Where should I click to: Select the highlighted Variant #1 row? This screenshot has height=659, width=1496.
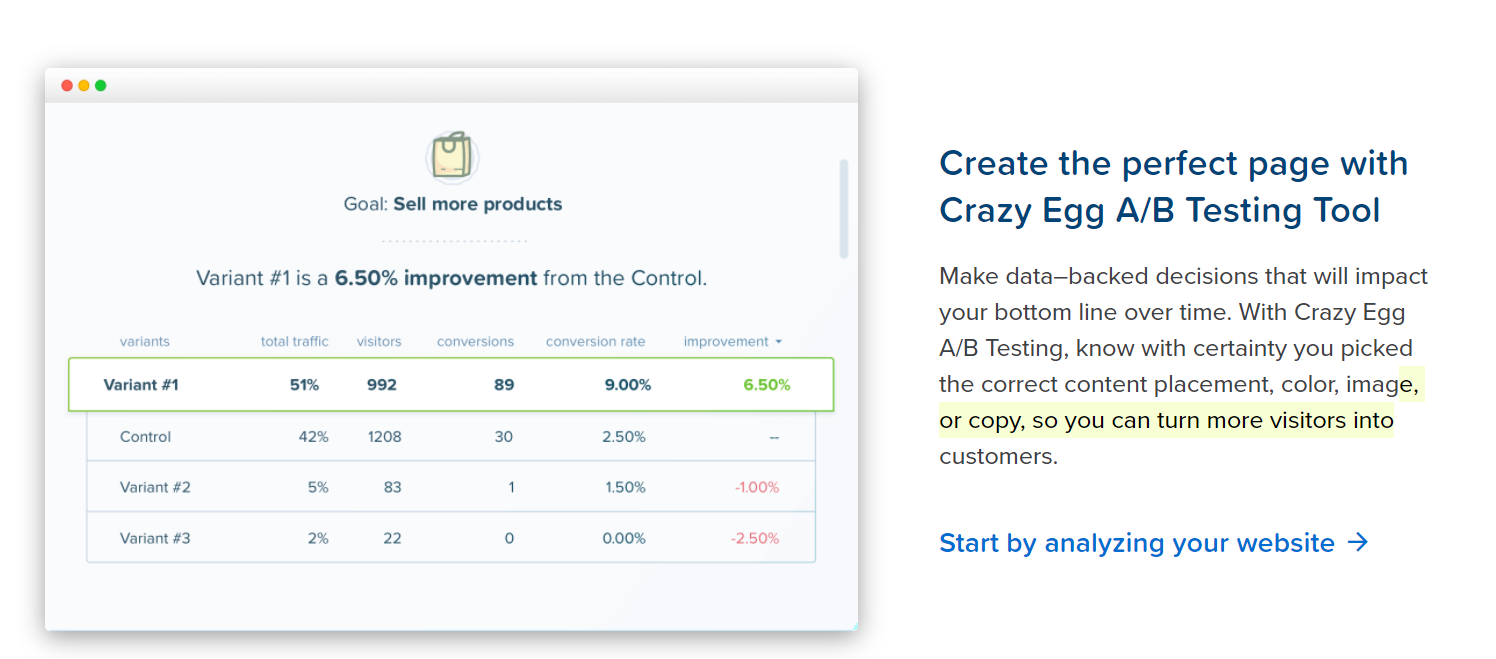tap(451, 385)
